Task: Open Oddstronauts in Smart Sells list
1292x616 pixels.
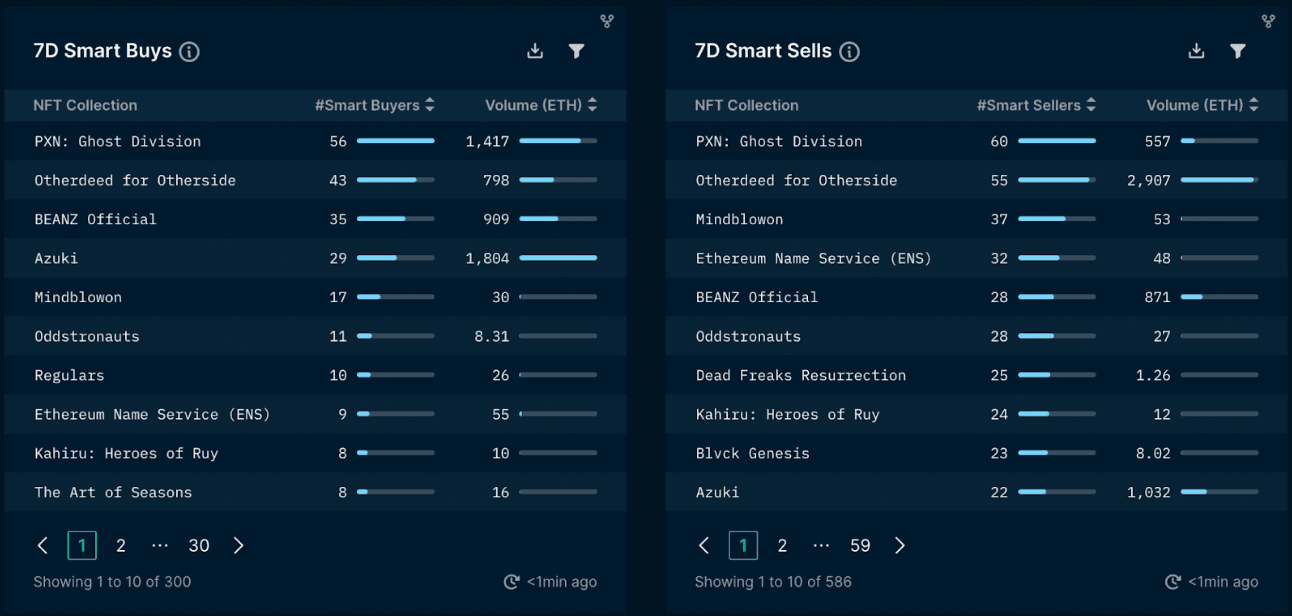Action: 748,336
